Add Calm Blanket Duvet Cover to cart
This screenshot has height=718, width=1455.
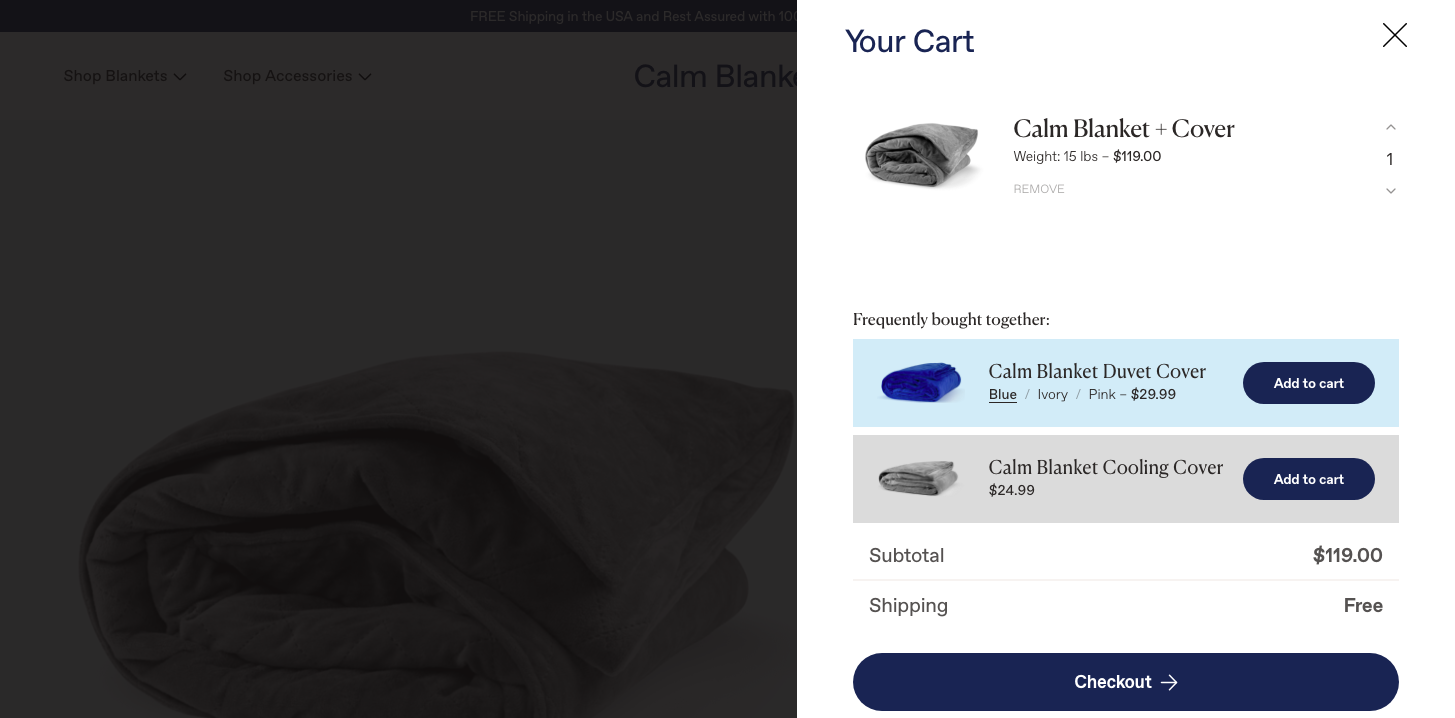(x=1308, y=383)
